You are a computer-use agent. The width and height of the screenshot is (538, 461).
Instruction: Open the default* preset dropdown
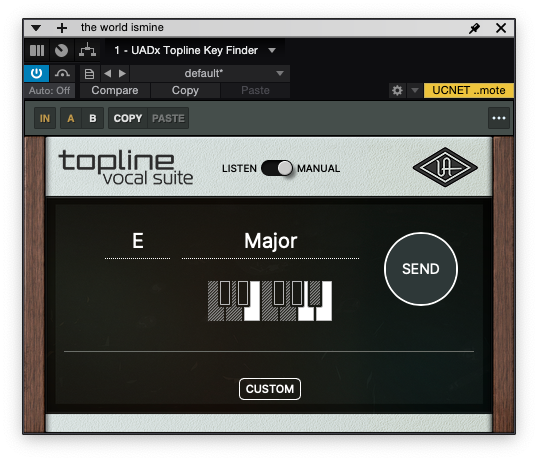[x=210, y=73]
